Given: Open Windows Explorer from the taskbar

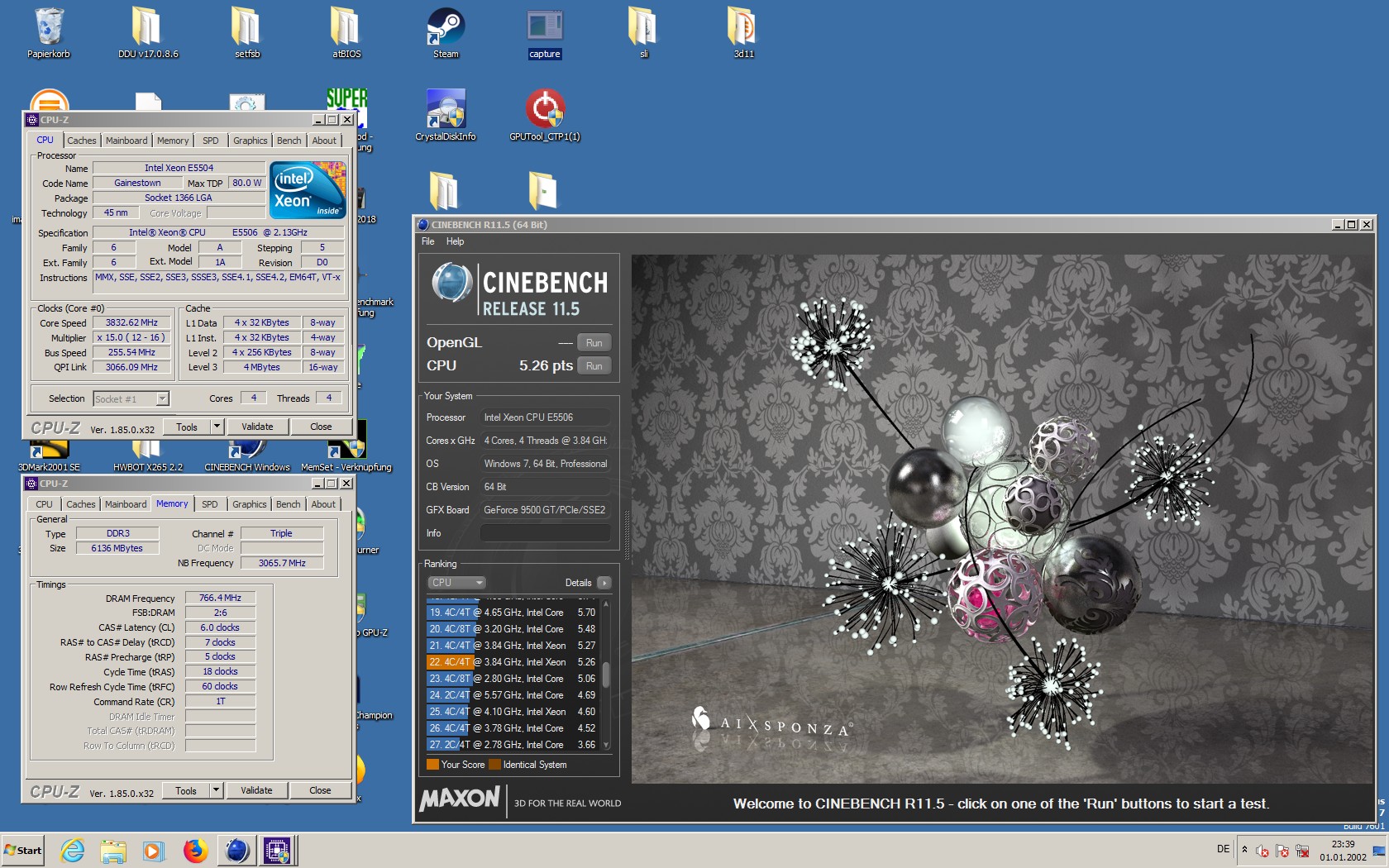Looking at the screenshot, I should coord(113,850).
